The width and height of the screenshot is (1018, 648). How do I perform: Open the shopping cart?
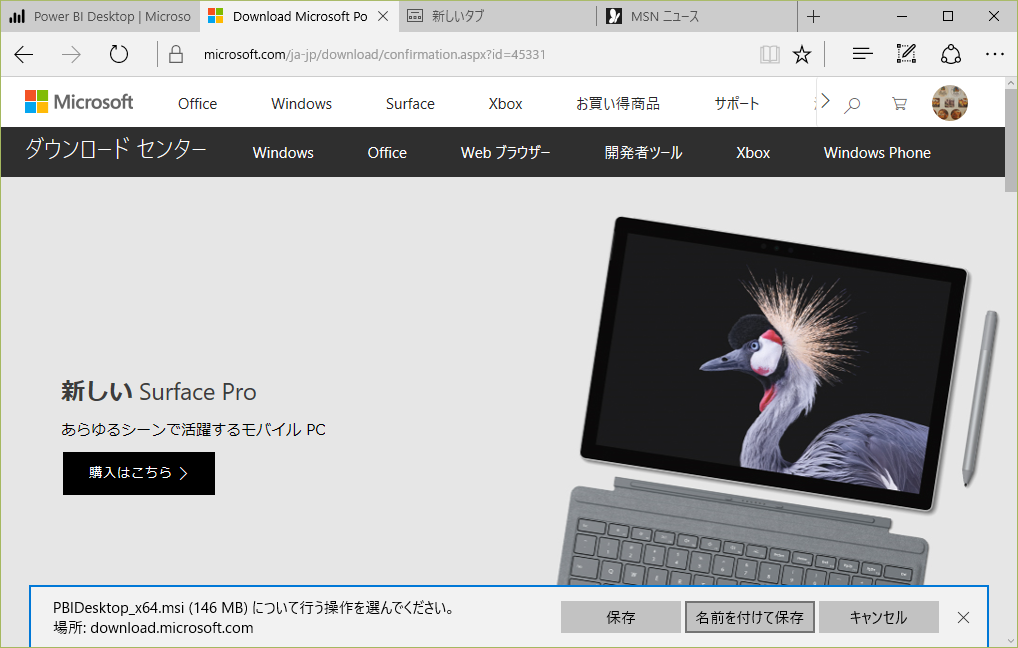[x=899, y=103]
